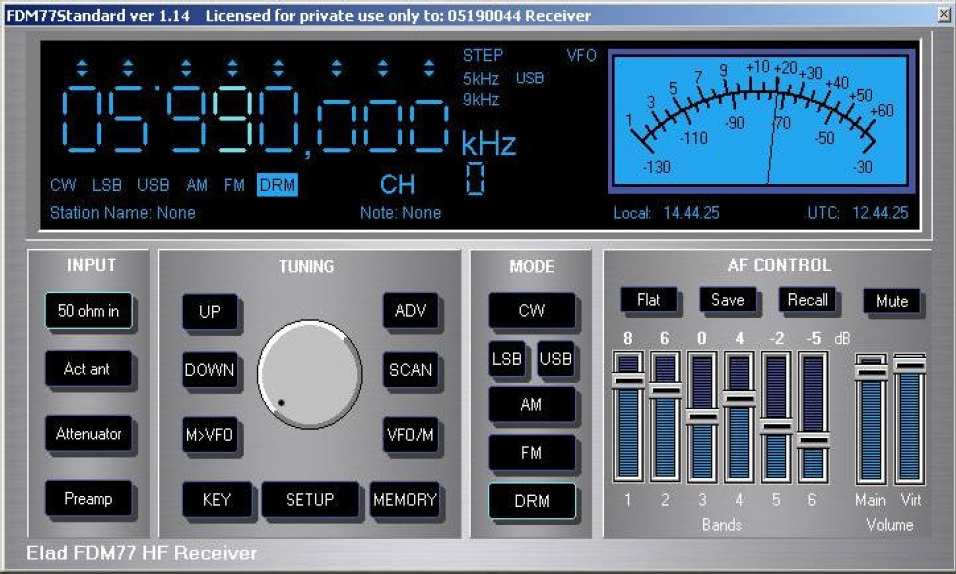Viewport: 956px width, 574px height.
Task: Open the MEMORY panel
Action: click(405, 500)
